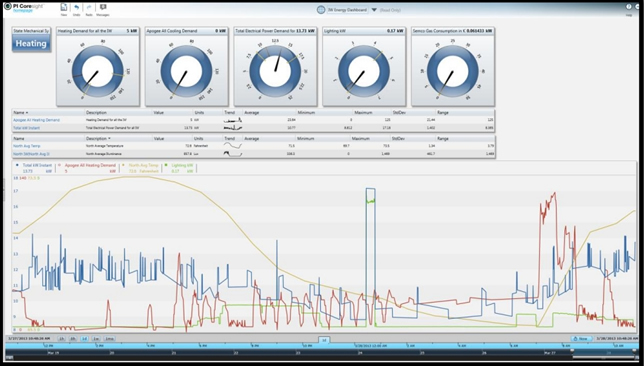
Task: Click the Undo arrow icon
Action: coord(76,8)
